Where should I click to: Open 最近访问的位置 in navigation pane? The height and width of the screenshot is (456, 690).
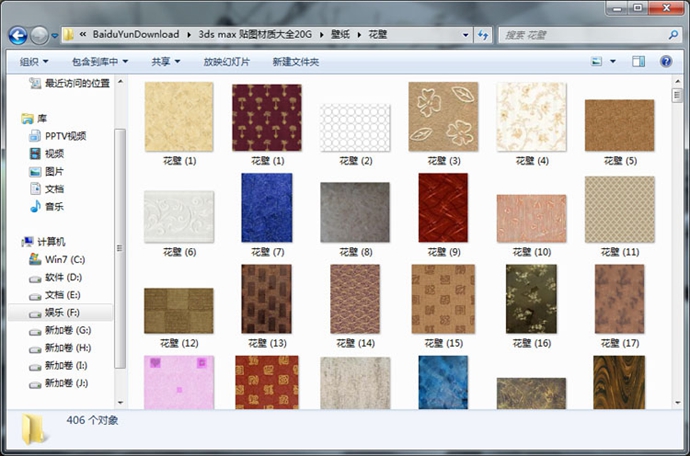[69, 83]
